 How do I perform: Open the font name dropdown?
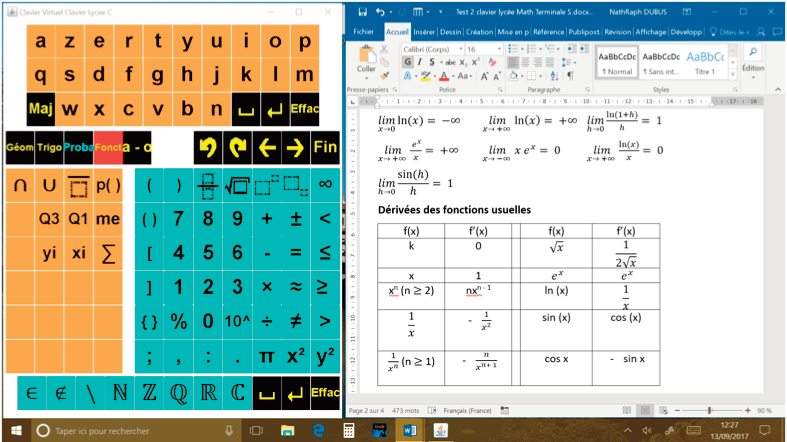tap(461, 47)
